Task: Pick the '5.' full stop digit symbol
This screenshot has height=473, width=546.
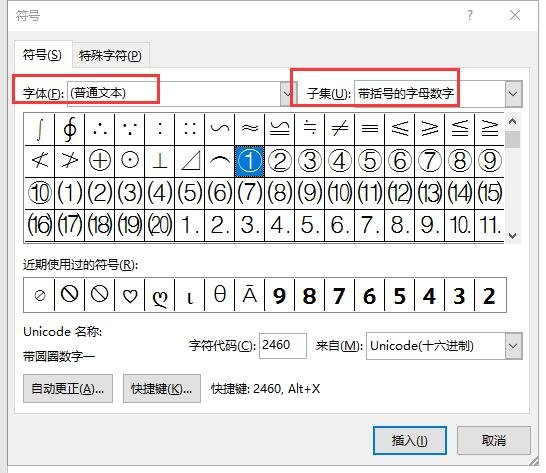Action: 310,225
